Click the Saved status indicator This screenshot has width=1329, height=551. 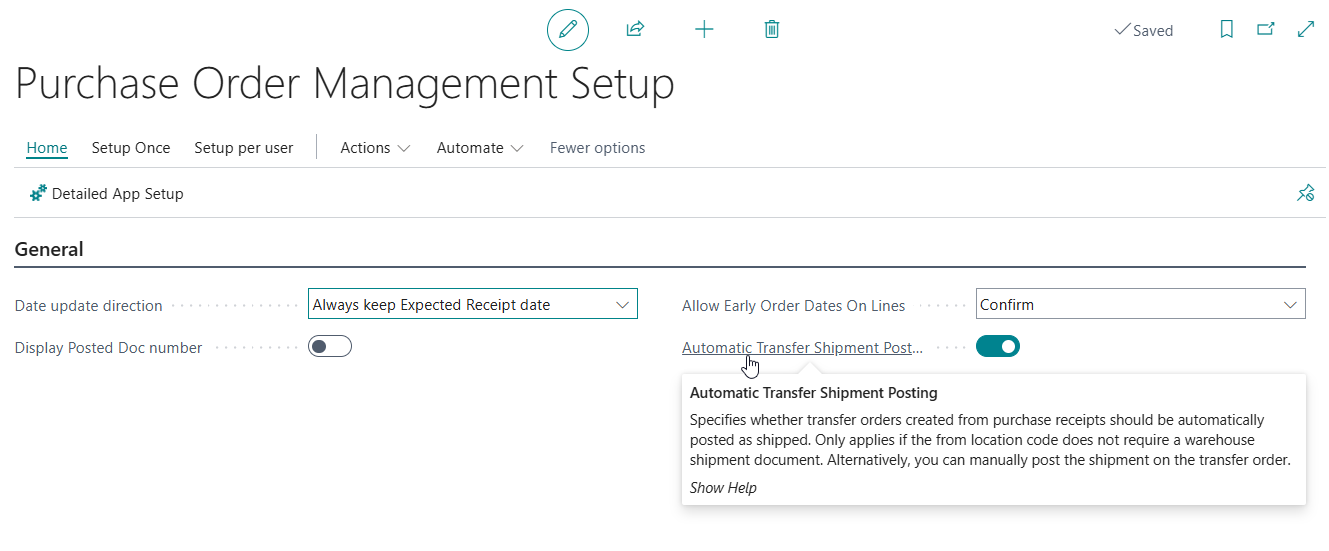click(1144, 30)
